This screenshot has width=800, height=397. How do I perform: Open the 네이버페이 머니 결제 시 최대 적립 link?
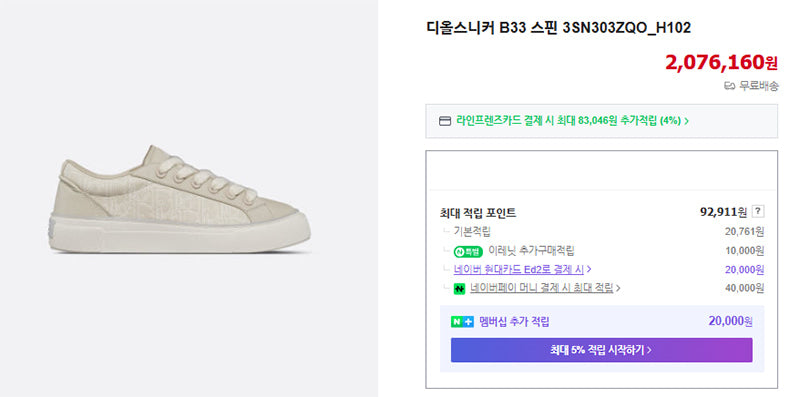(541, 288)
